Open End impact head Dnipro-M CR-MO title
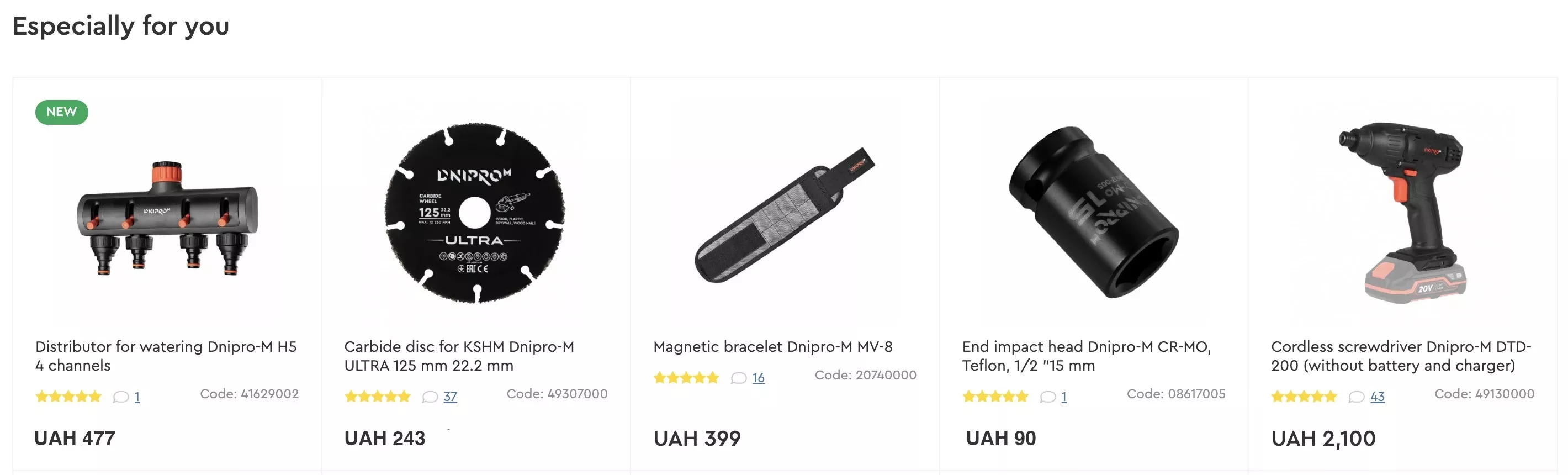 click(x=1087, y=356)
